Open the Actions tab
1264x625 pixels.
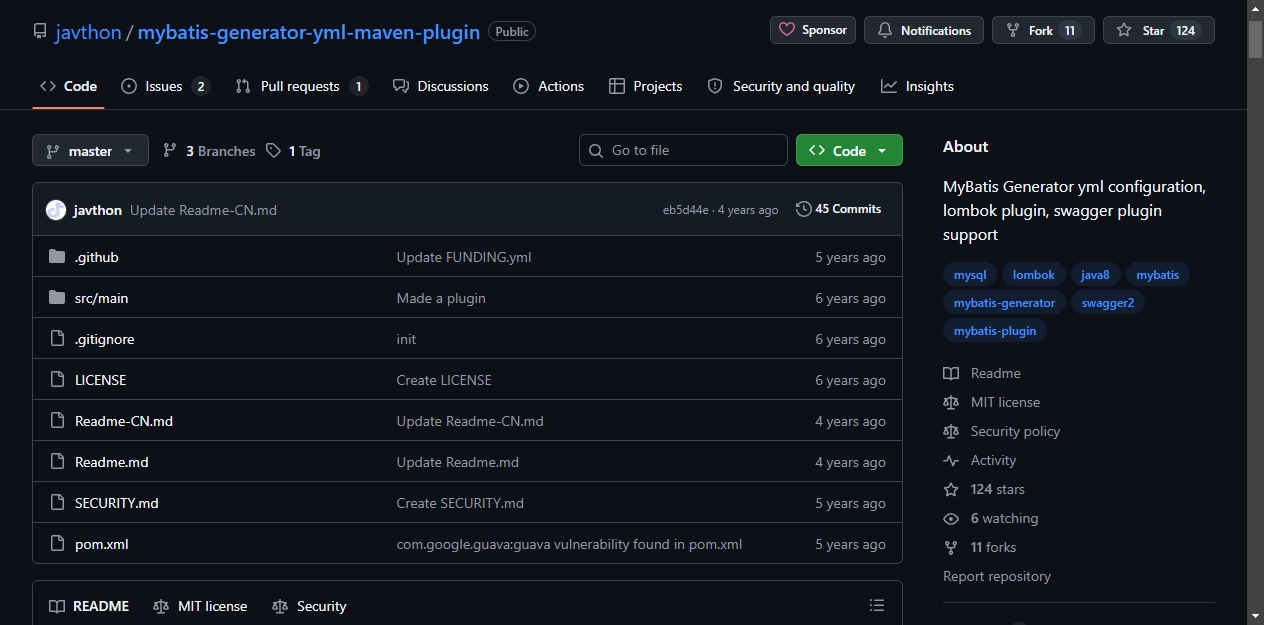pos(548,86)
